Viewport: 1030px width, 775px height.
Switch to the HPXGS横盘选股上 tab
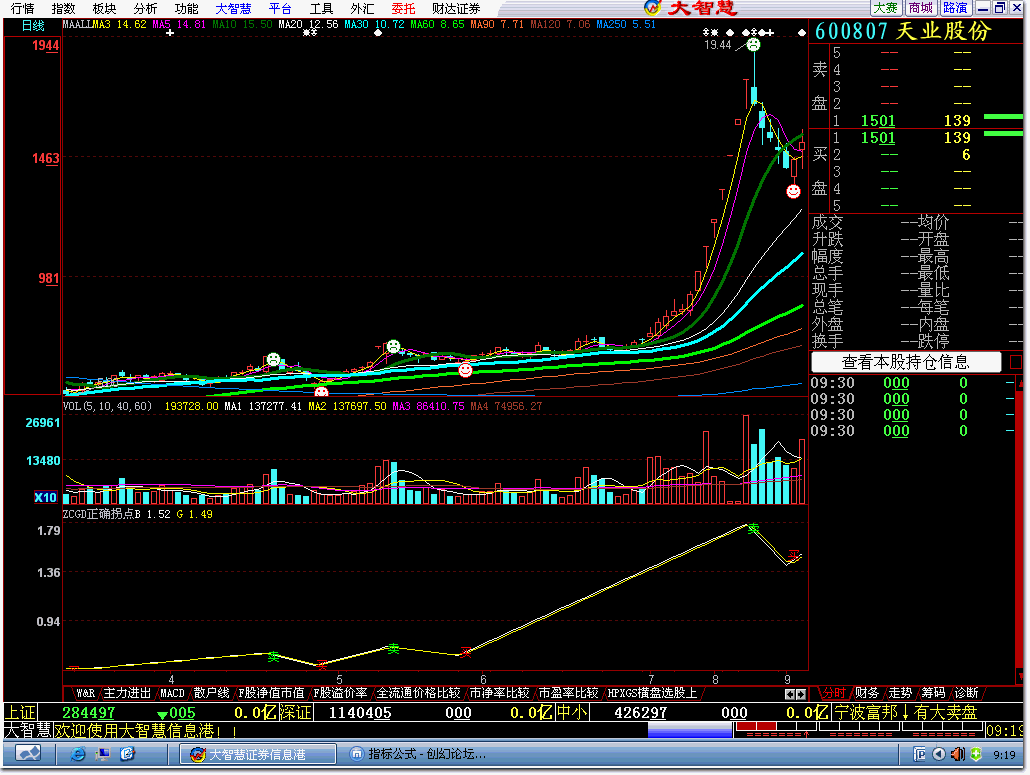pyautogui.click(x=652, y=693)
